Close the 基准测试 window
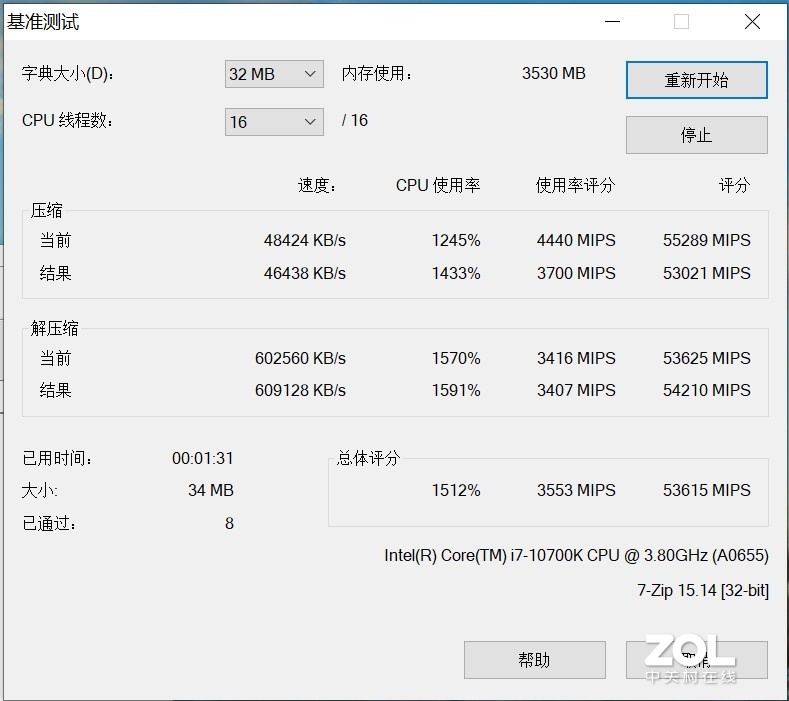Viewport: 789px width, 701px height. (x=752, y=22)
